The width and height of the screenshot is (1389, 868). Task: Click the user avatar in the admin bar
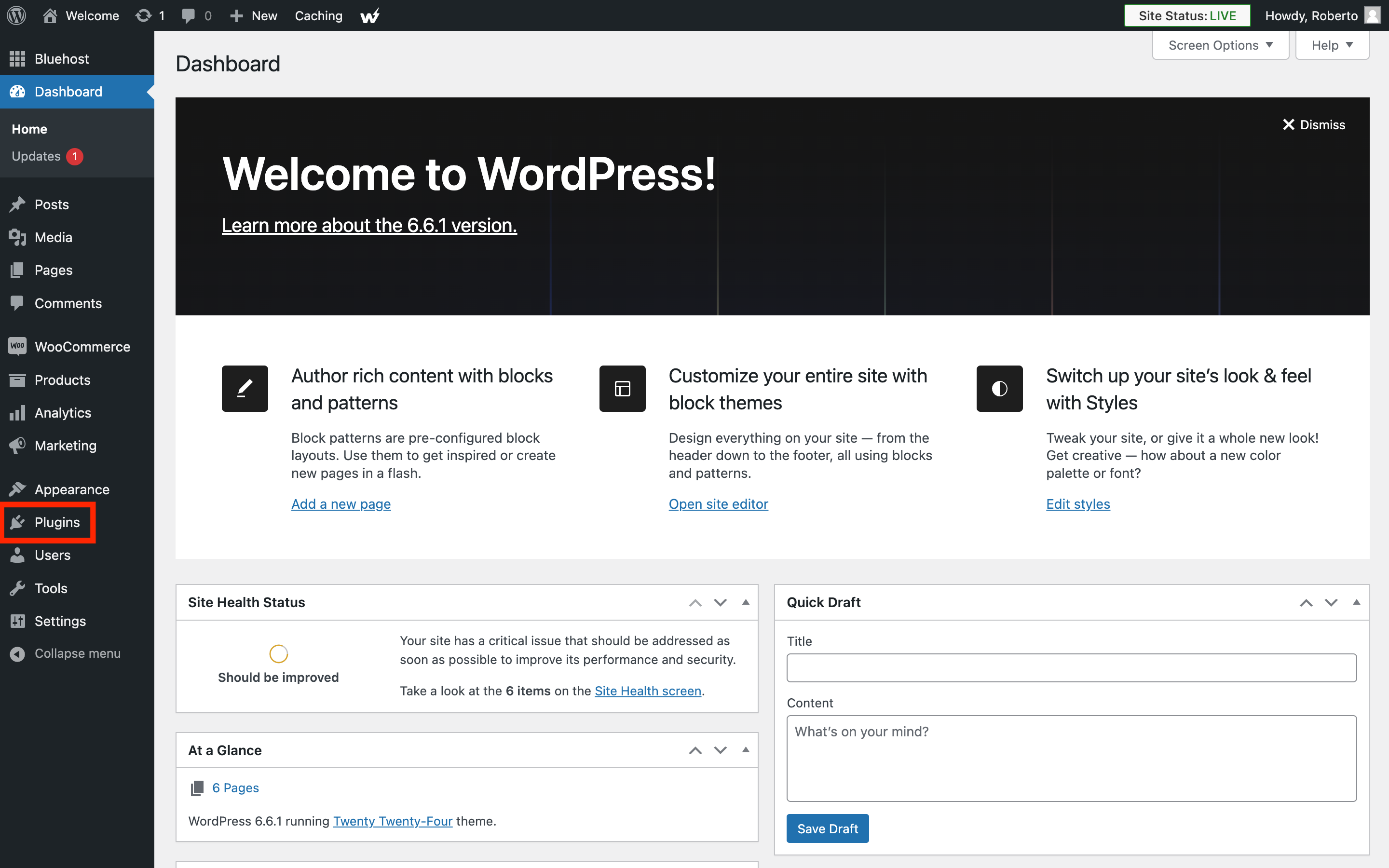coord(1372,15)
